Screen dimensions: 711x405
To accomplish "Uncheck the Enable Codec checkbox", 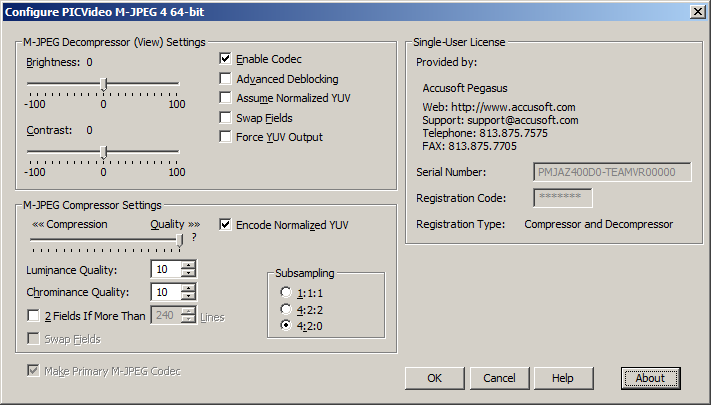I will tap(226, 60).
